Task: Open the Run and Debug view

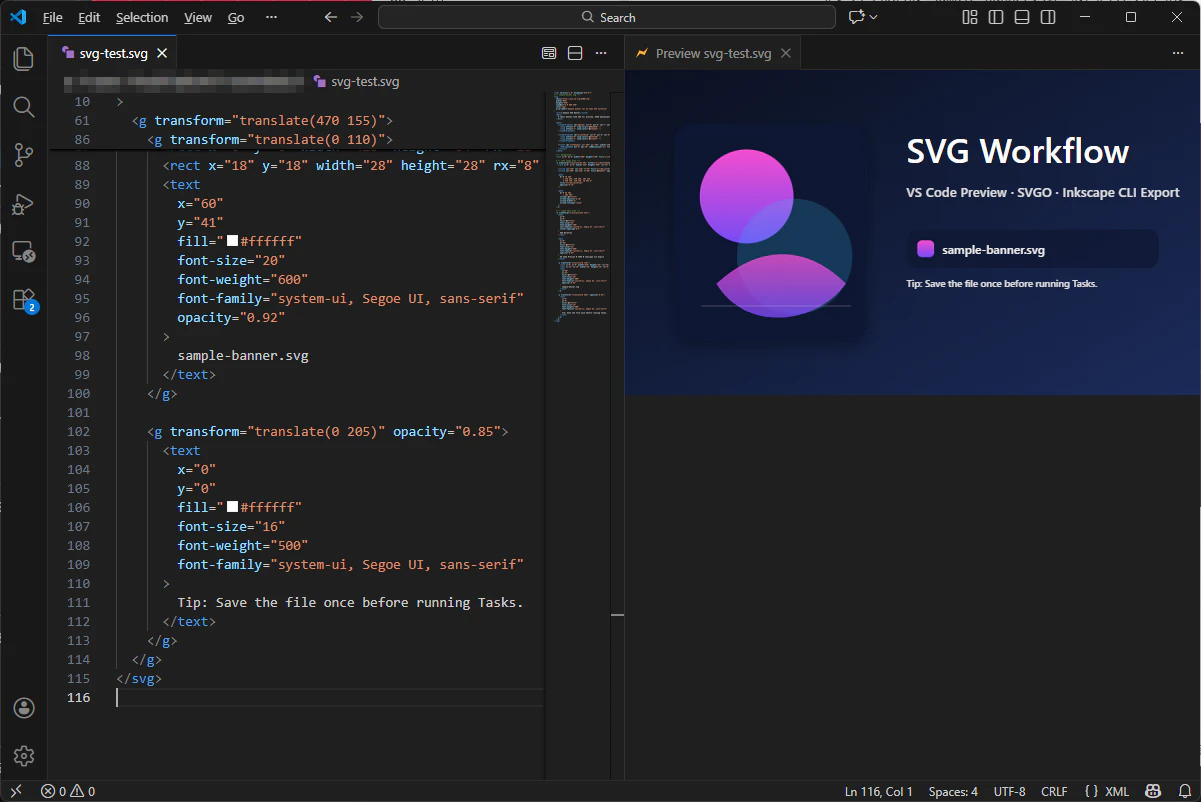Action: tap(24, 203)
